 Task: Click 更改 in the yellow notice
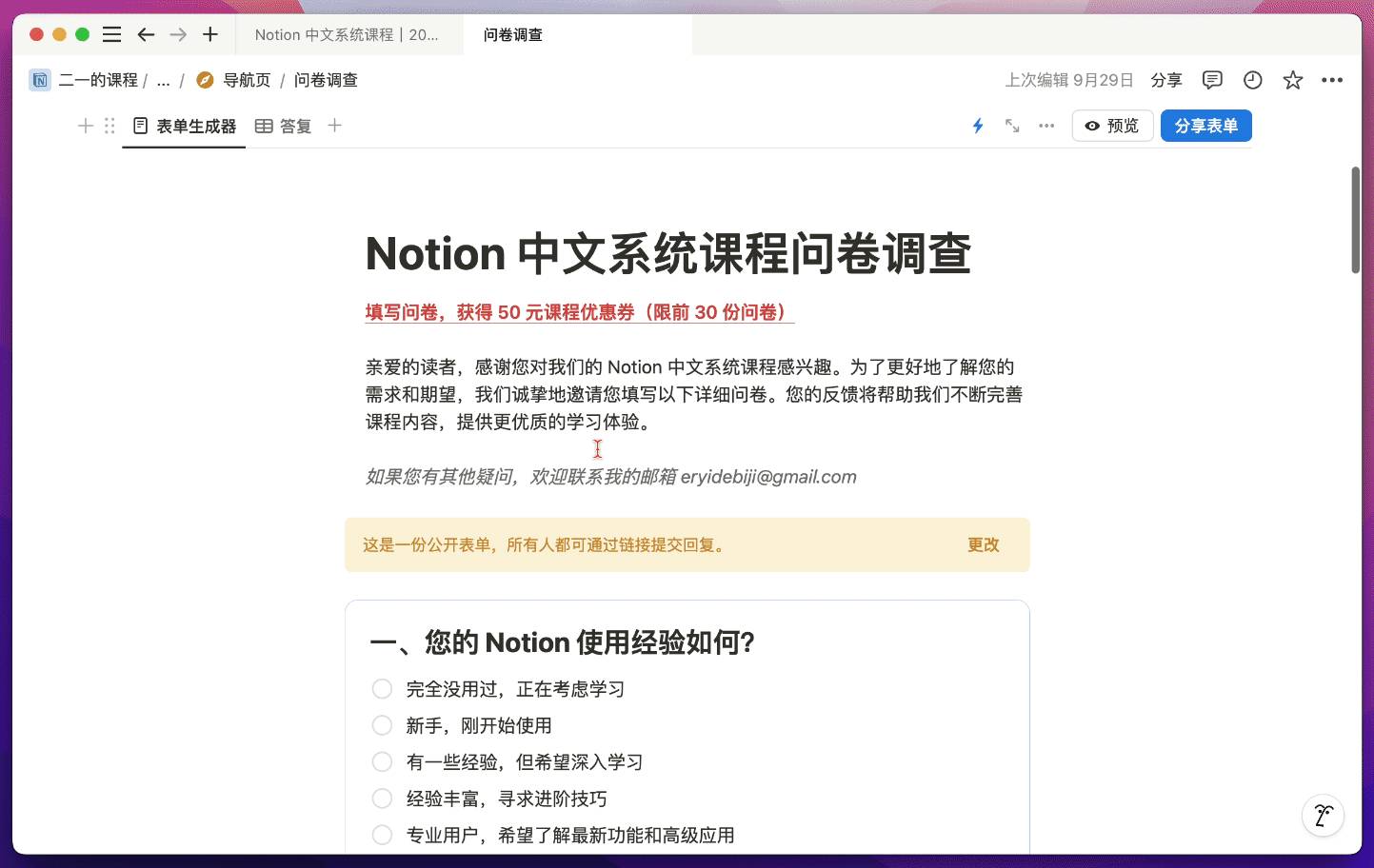(983, 544)
